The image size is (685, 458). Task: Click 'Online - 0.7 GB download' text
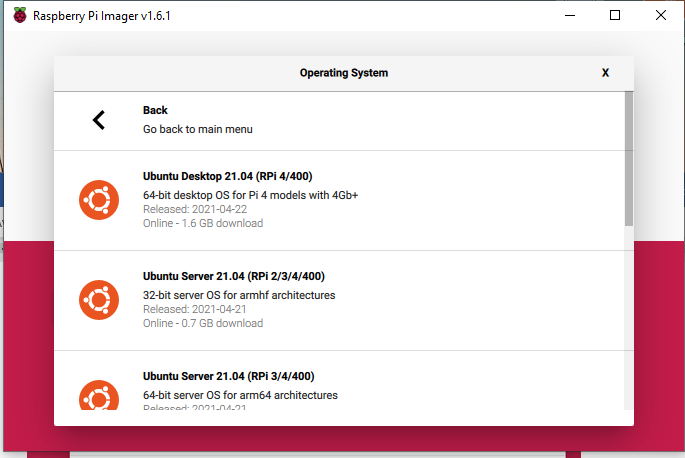click(203, 323)
